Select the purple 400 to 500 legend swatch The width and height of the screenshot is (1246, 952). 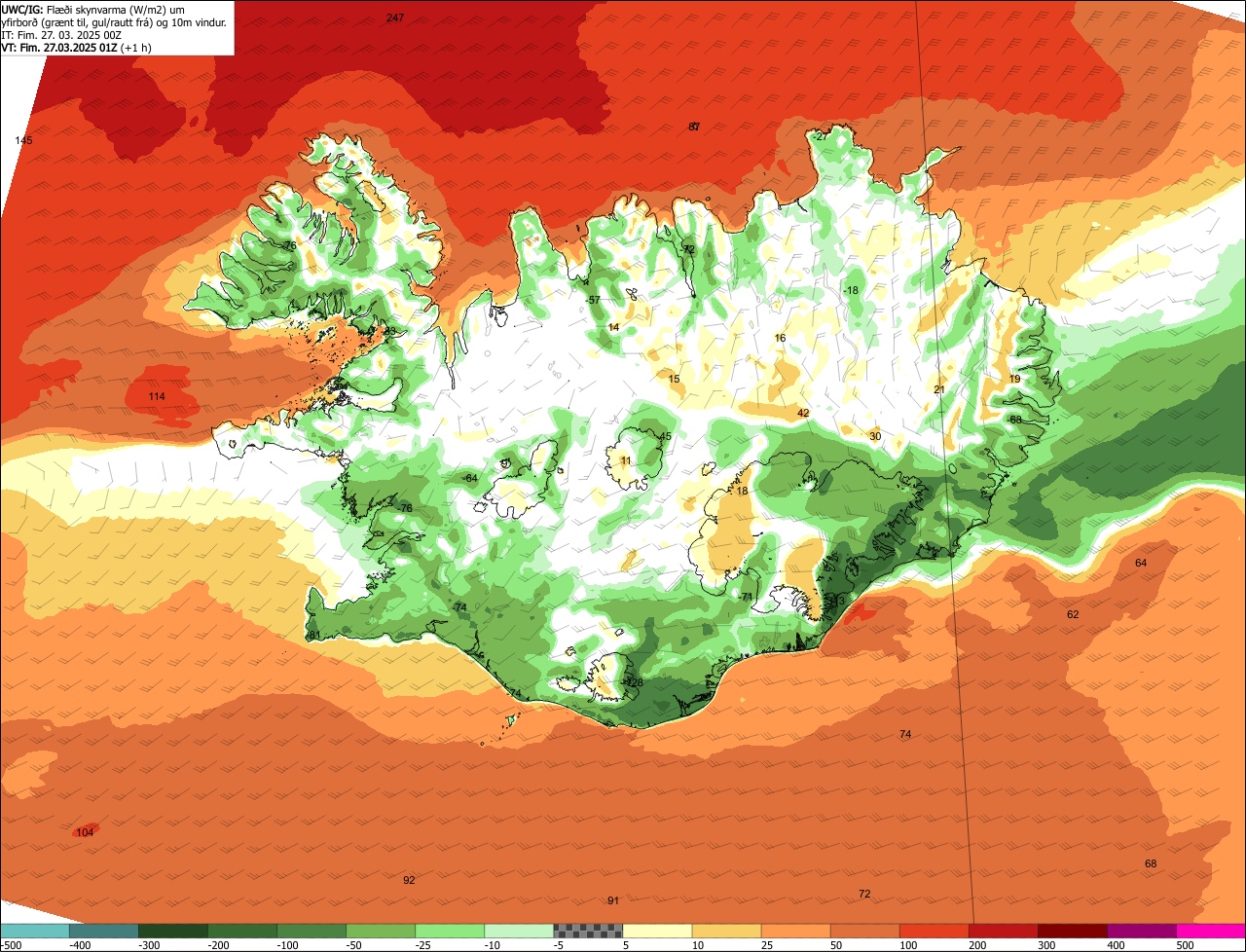[1141, 931]
